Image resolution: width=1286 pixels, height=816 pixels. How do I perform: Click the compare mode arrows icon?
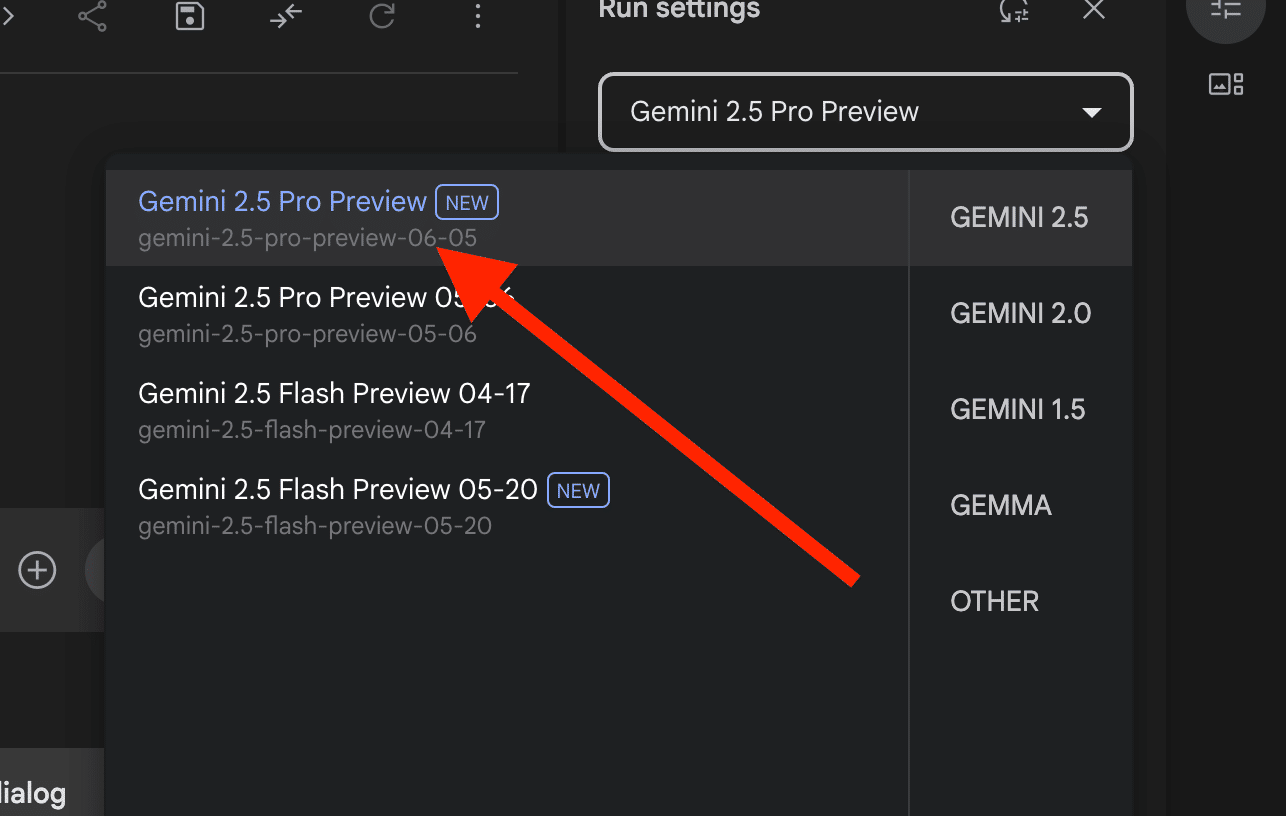[x=286, y=16]
